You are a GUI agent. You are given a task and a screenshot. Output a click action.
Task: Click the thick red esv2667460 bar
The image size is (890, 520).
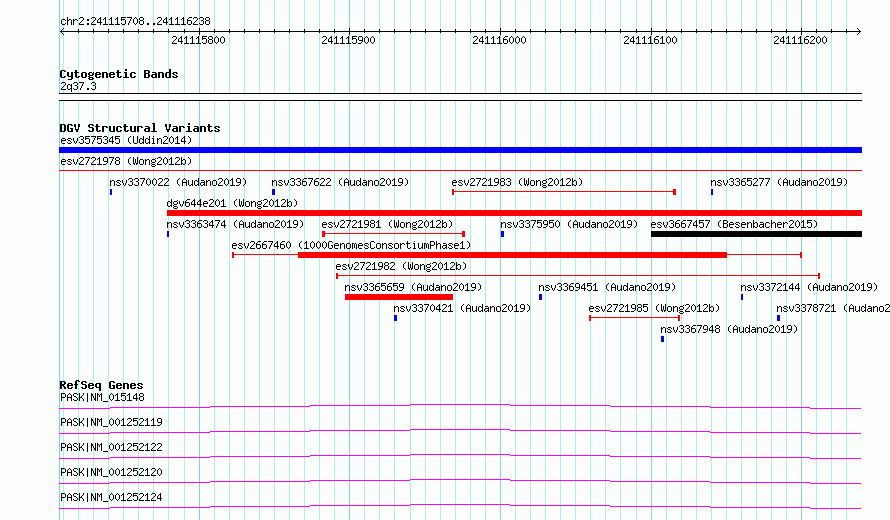[x=513, y=255]
